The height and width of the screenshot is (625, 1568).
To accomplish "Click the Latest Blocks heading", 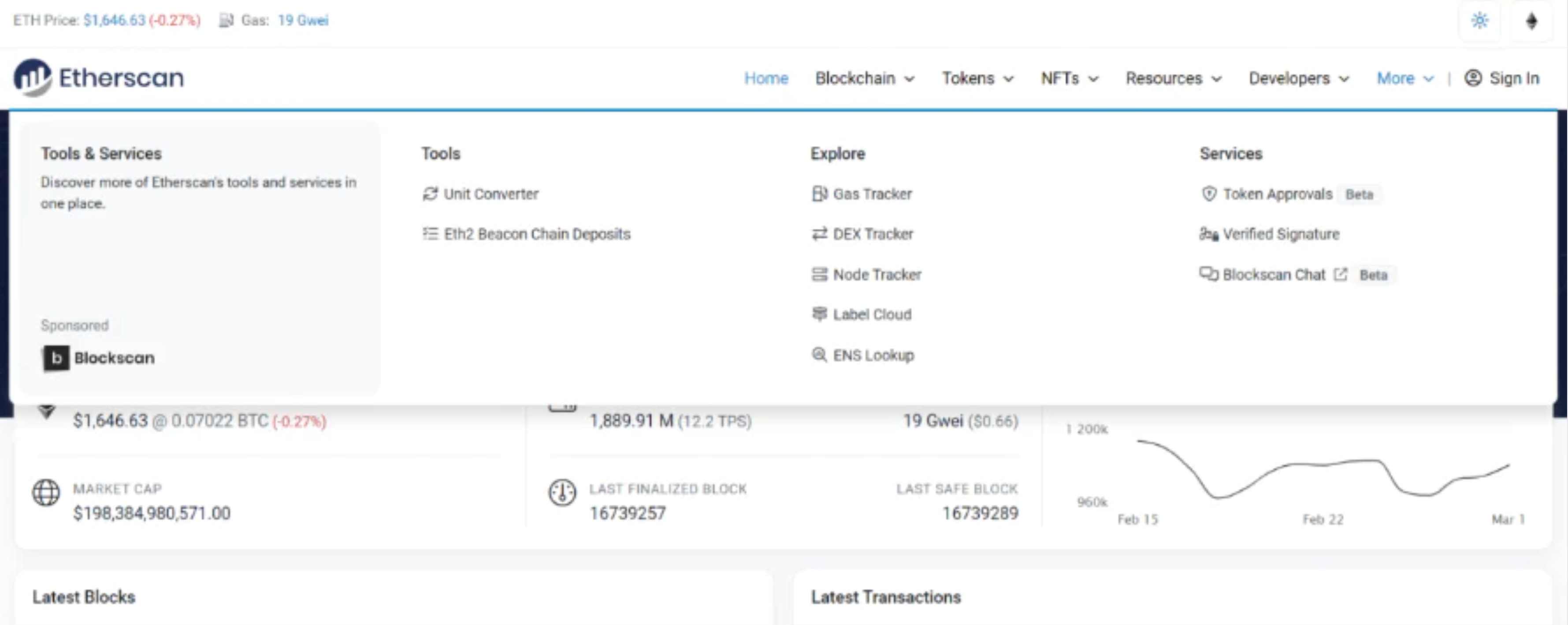I will click(x=84, y=596).
